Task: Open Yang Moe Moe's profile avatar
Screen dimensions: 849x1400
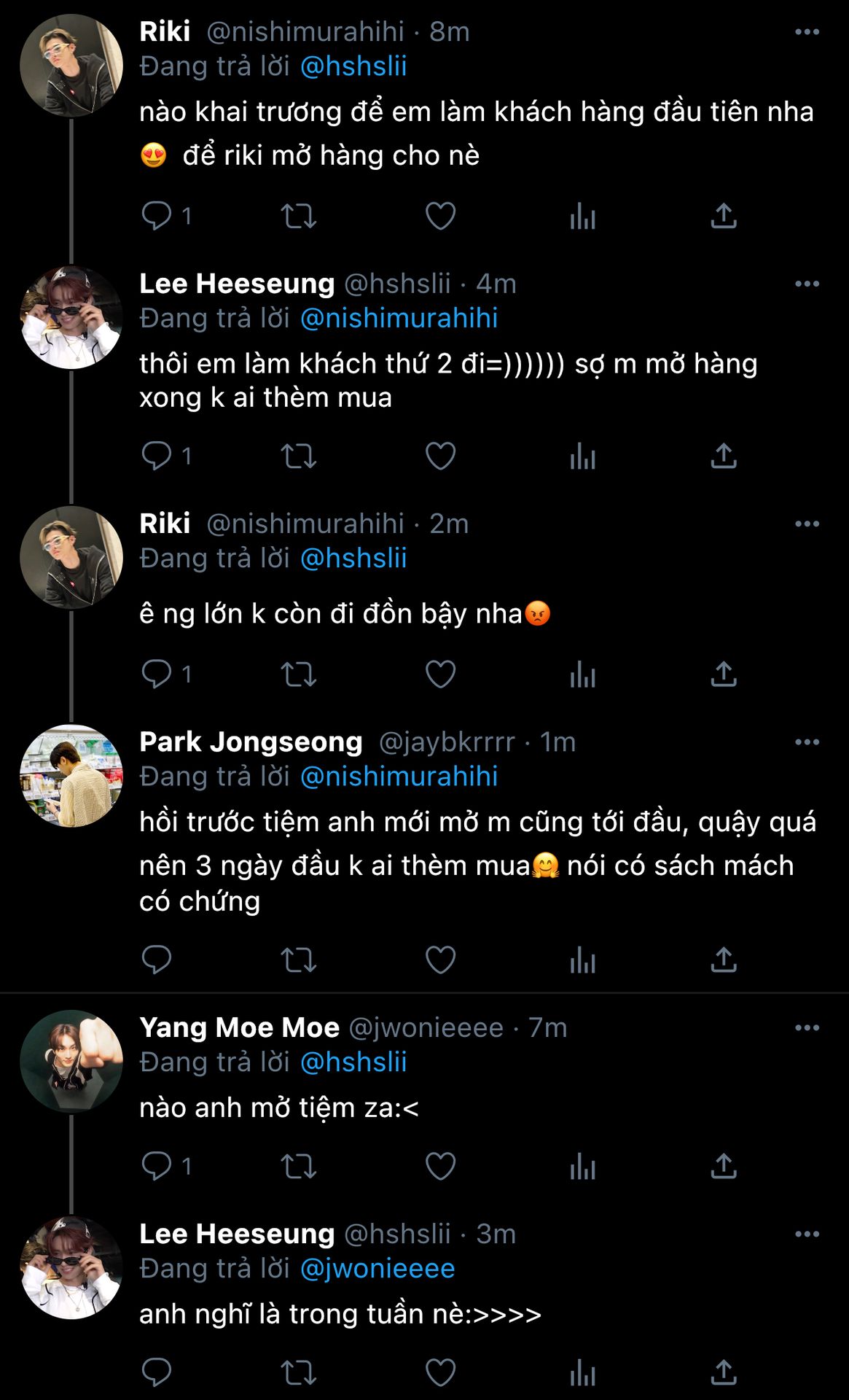Action: (71, 1061)
